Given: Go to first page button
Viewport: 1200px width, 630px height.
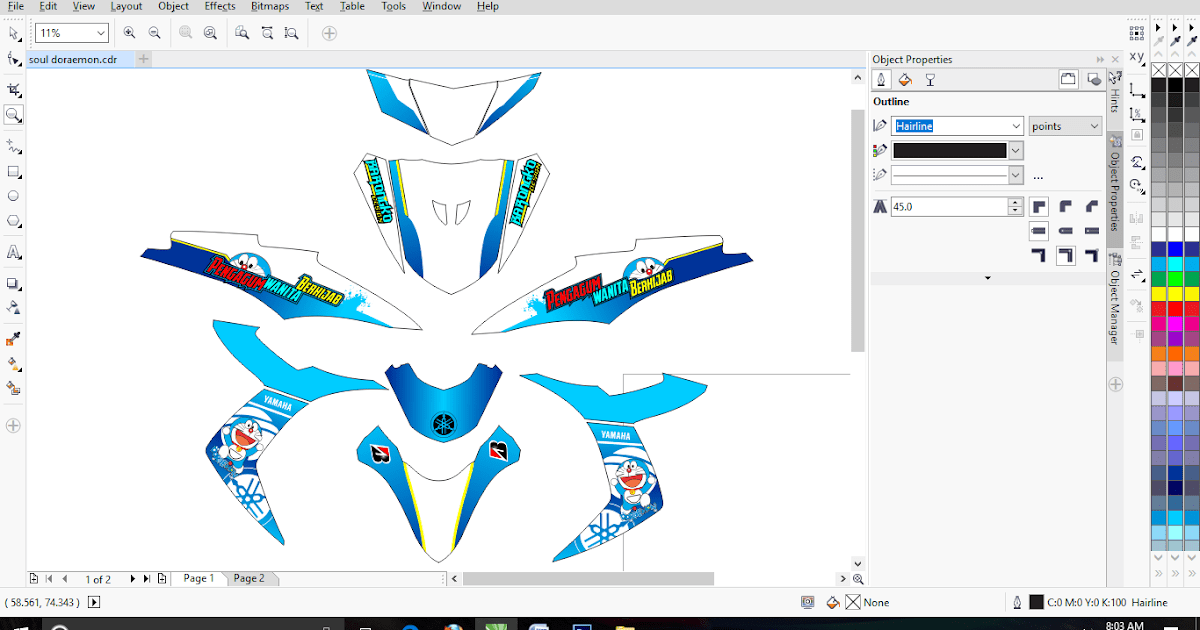Looking at the screenshot, I should coord(49,578).
